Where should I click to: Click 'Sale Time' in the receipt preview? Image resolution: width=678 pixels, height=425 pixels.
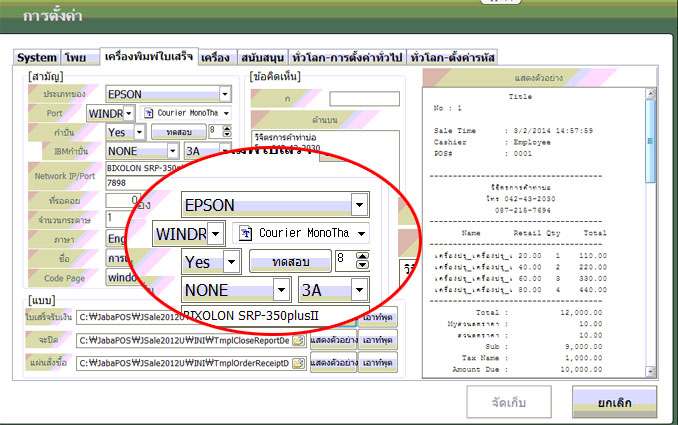[455, 131]
